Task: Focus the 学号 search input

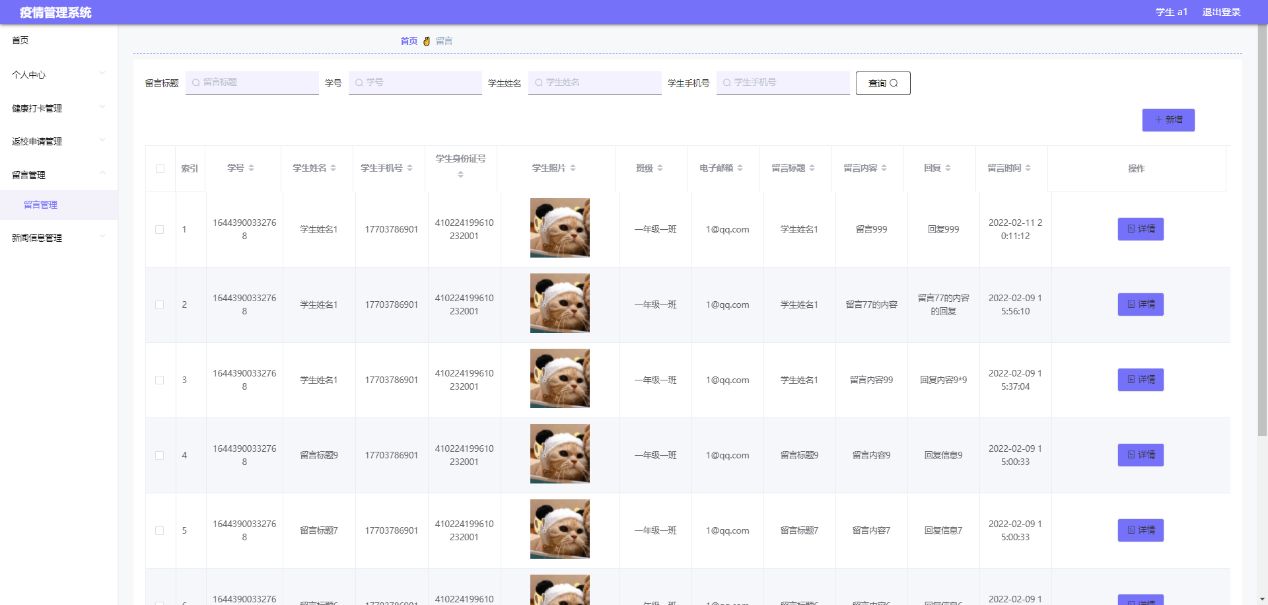Action: tap(415, 82)
